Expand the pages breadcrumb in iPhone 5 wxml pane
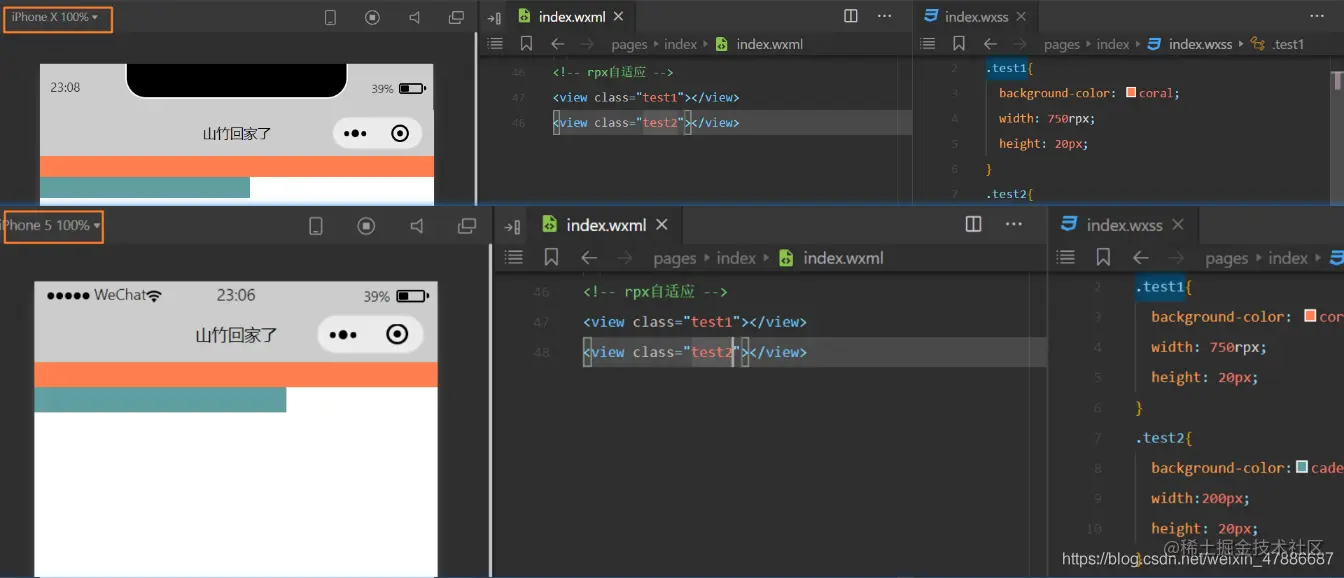The height and width of the screenshot is (578, 1344). tap(675, 258)
